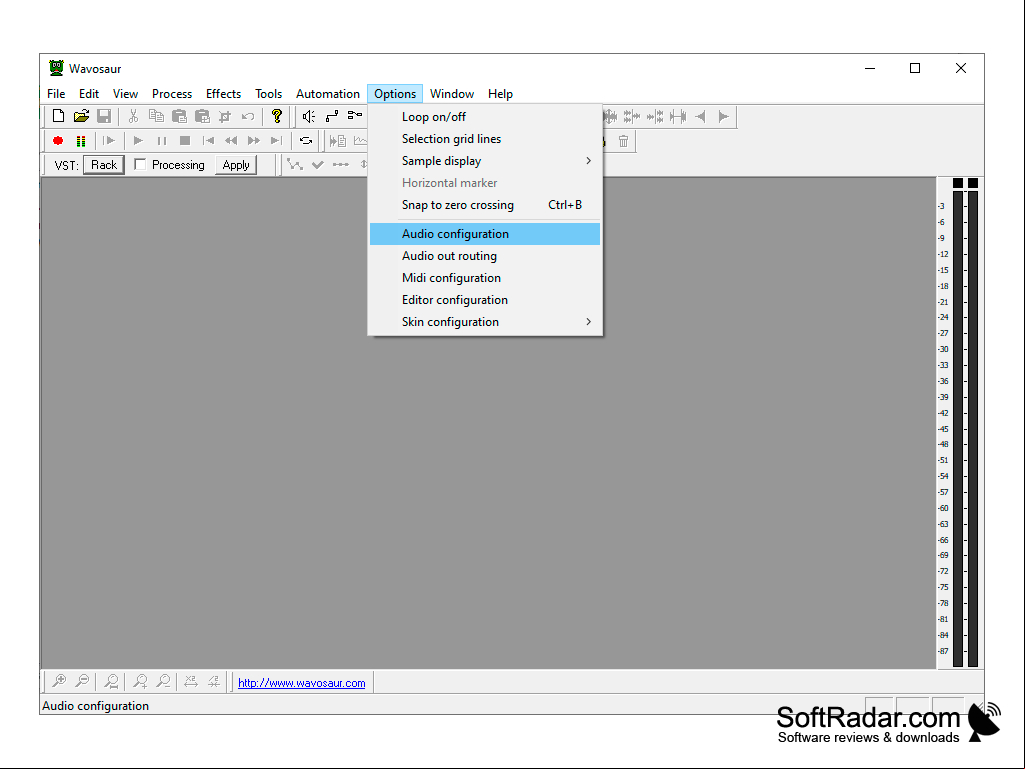Select Editor configuration menu item

tap(484, 299)
